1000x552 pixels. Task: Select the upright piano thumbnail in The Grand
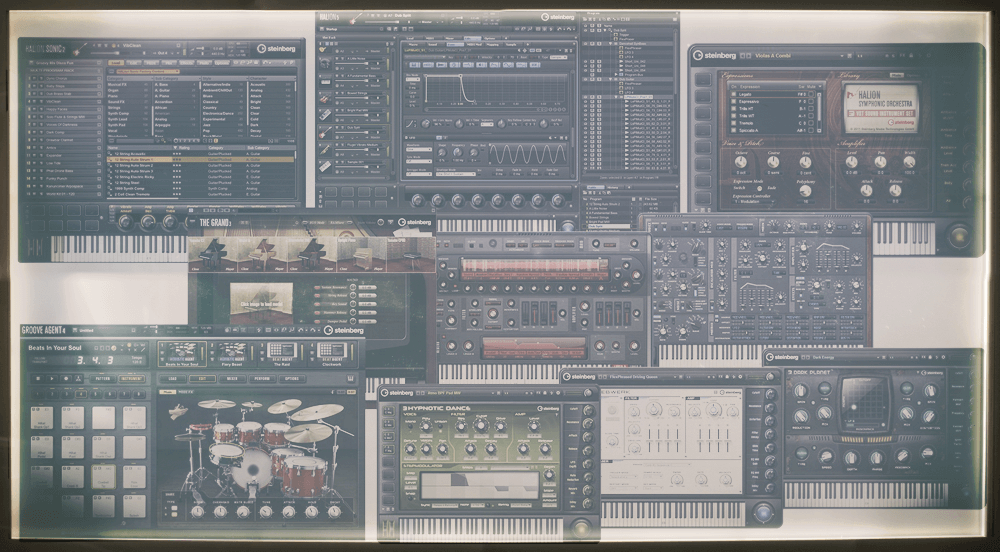[362, 255]
